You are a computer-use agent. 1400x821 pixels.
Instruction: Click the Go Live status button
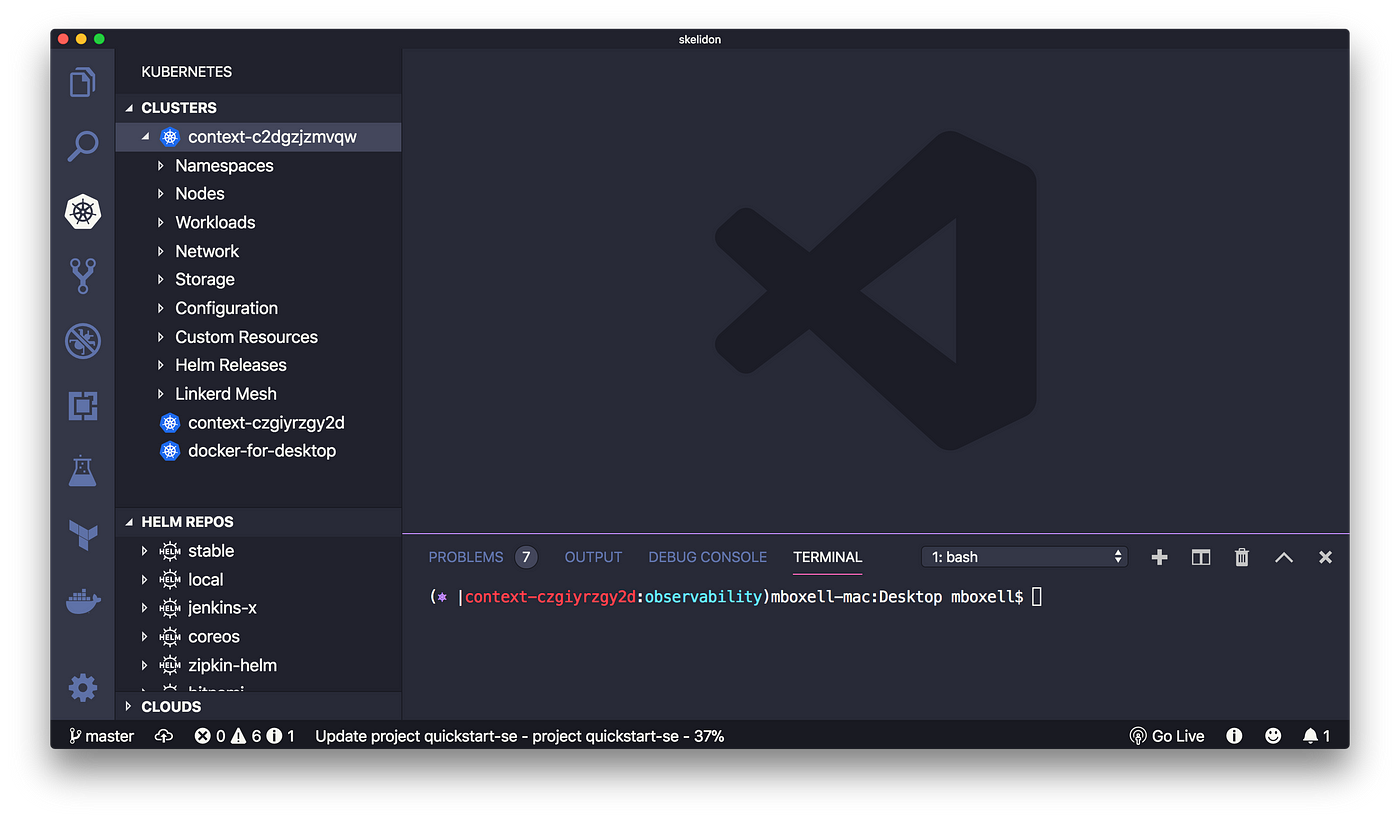[1167, 736]
